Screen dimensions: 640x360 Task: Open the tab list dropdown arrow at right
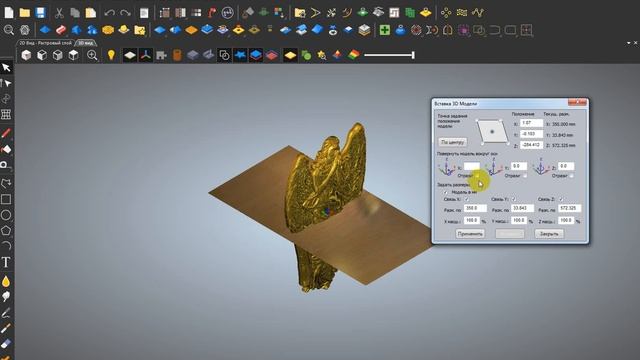(x=629, y=43)
